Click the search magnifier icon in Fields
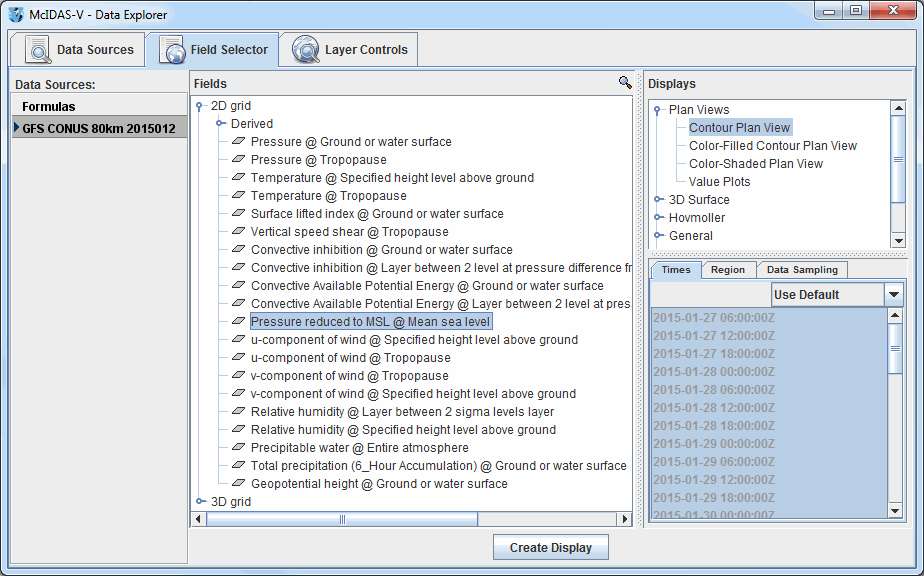 625,83
